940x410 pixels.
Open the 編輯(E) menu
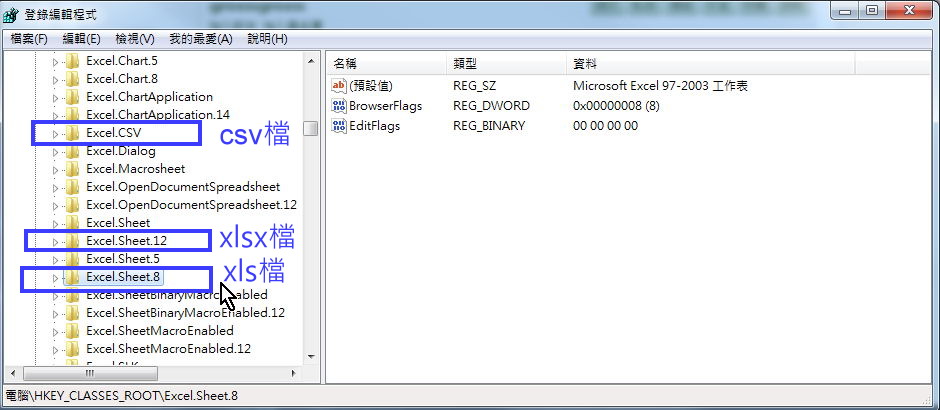[81, 39]
